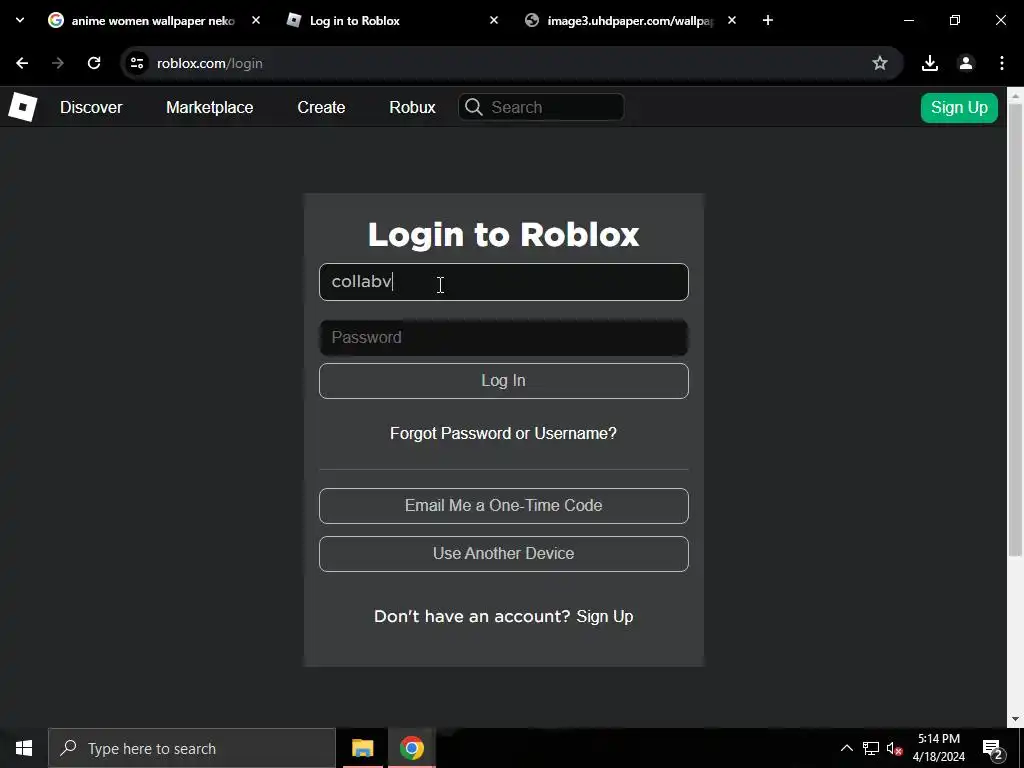Open the Robux menu item
This screenshot has width=1024, height=768.
point(412,107)
